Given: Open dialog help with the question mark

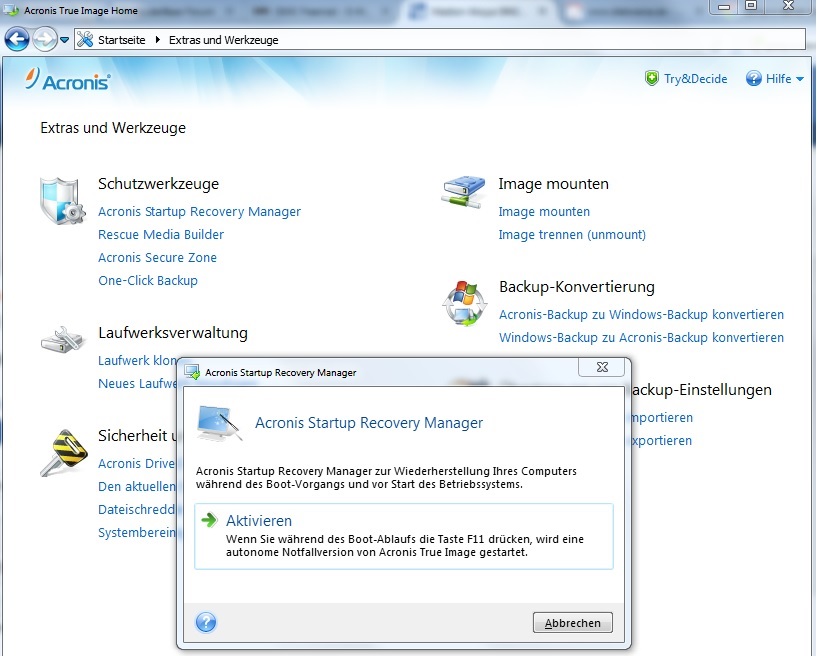Looking at the screenshot, I should (206, 622).
